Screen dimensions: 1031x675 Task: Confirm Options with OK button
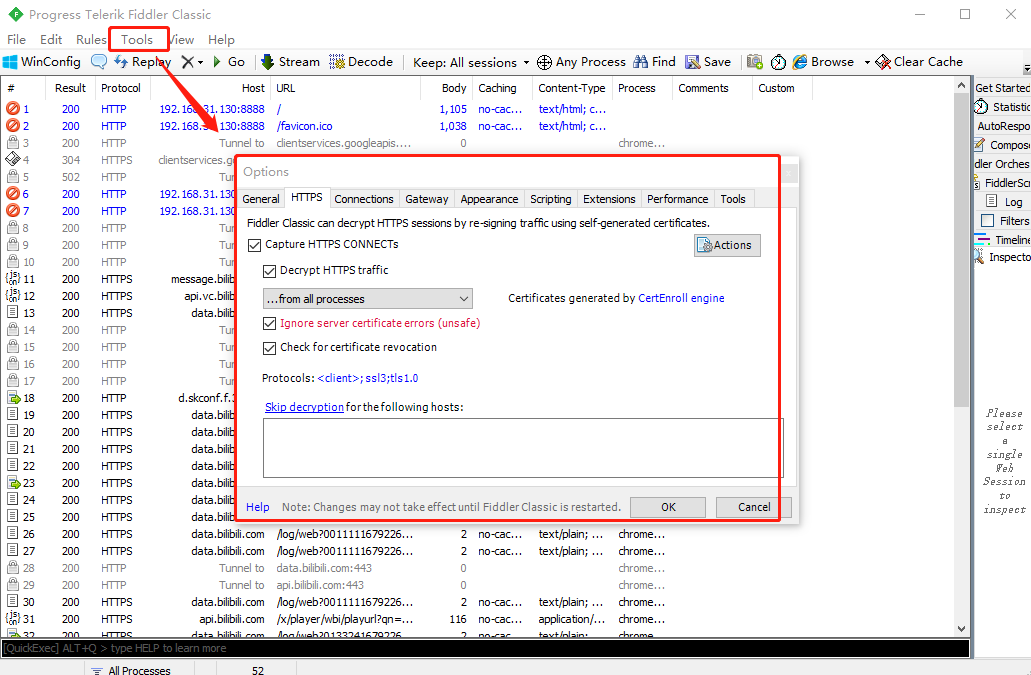click(x=668, y=507)
